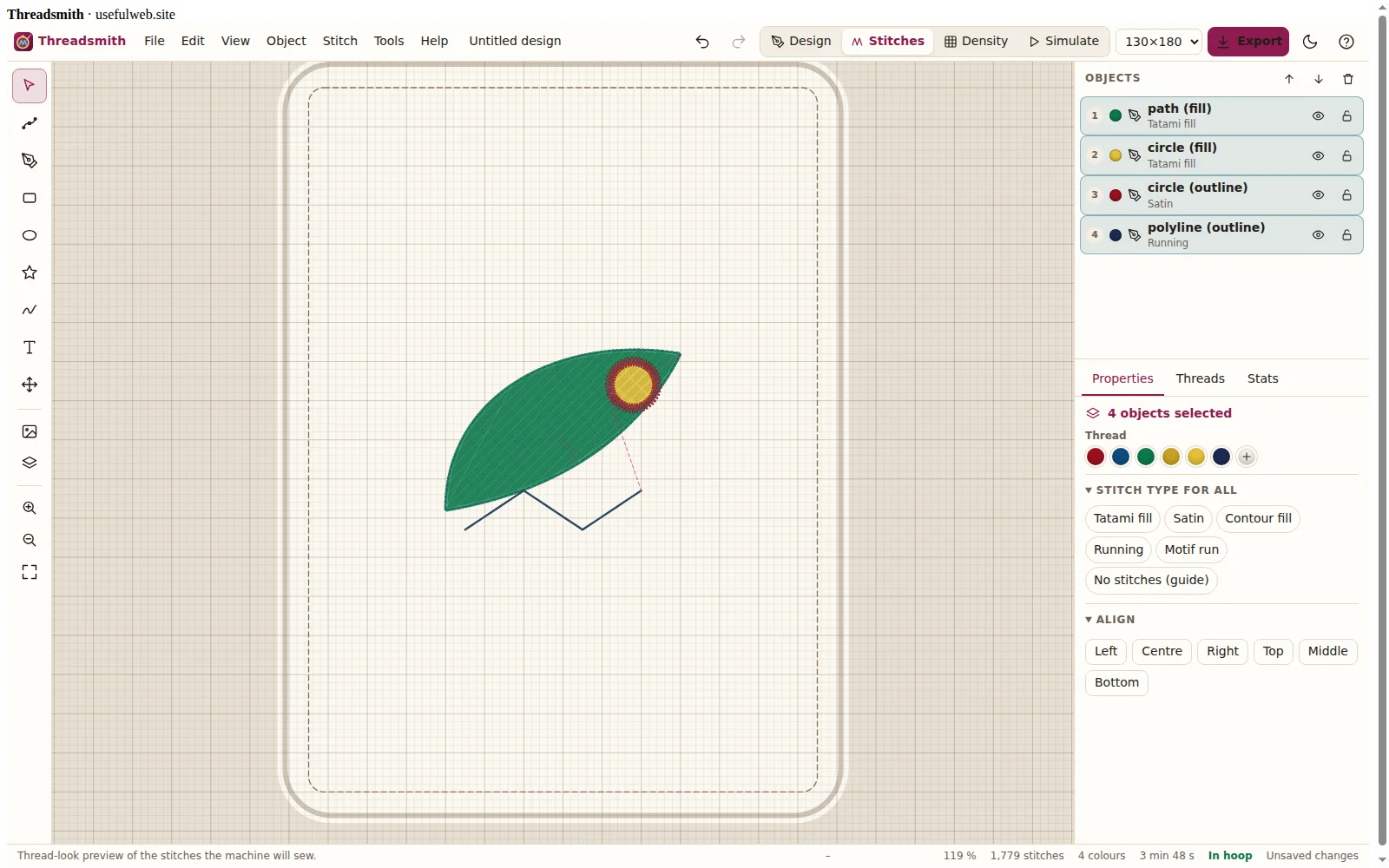
Task: Lock the path (fill) object
Action: [1347, 116]
